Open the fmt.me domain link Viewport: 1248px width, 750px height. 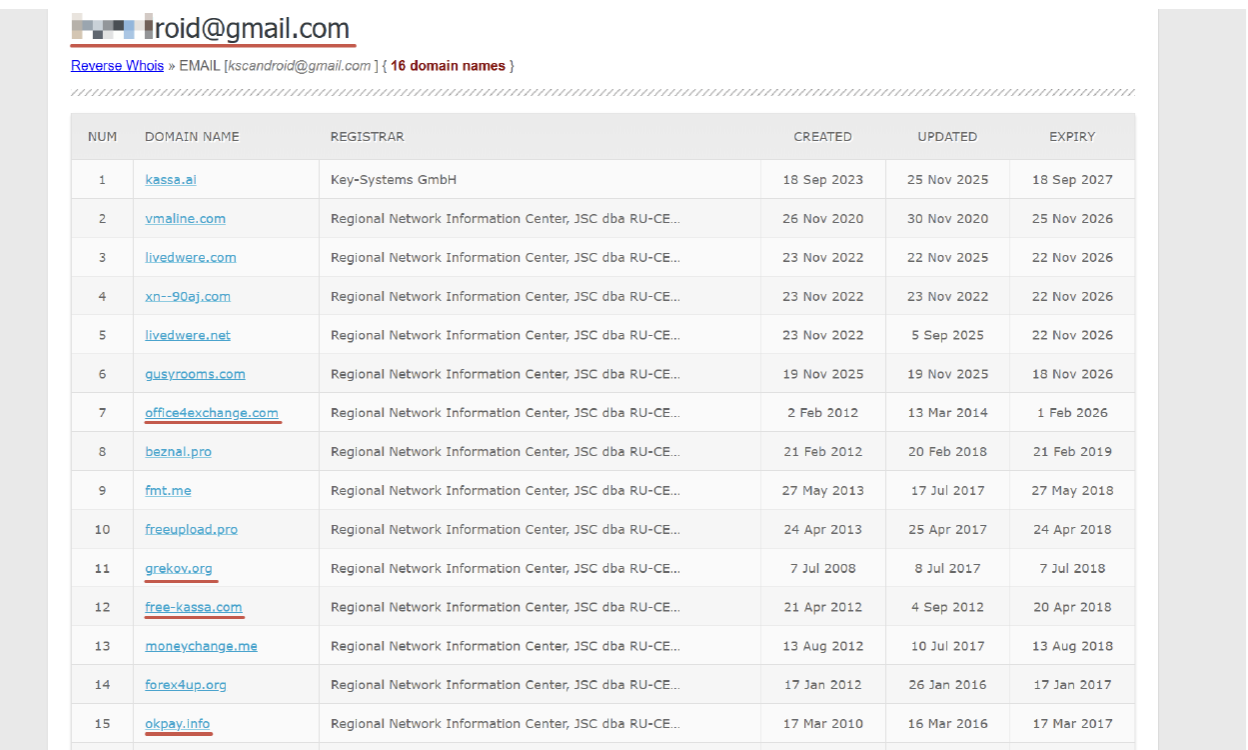pos(168,491)
